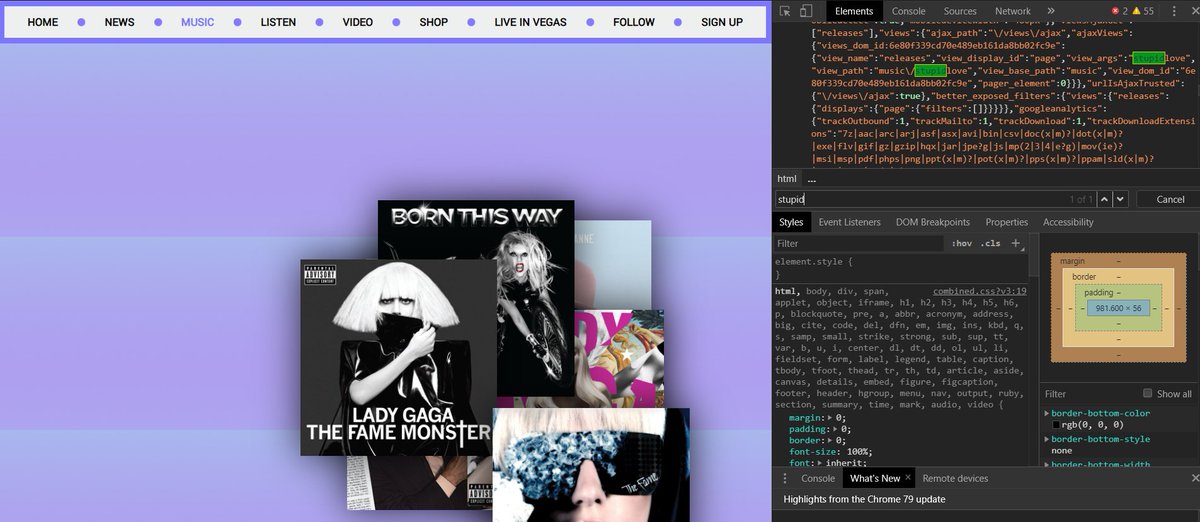The height and width of the screenshot is (522, 1200).
Task: Open LISTEN in site navigation
Action: tap(278, 22)
